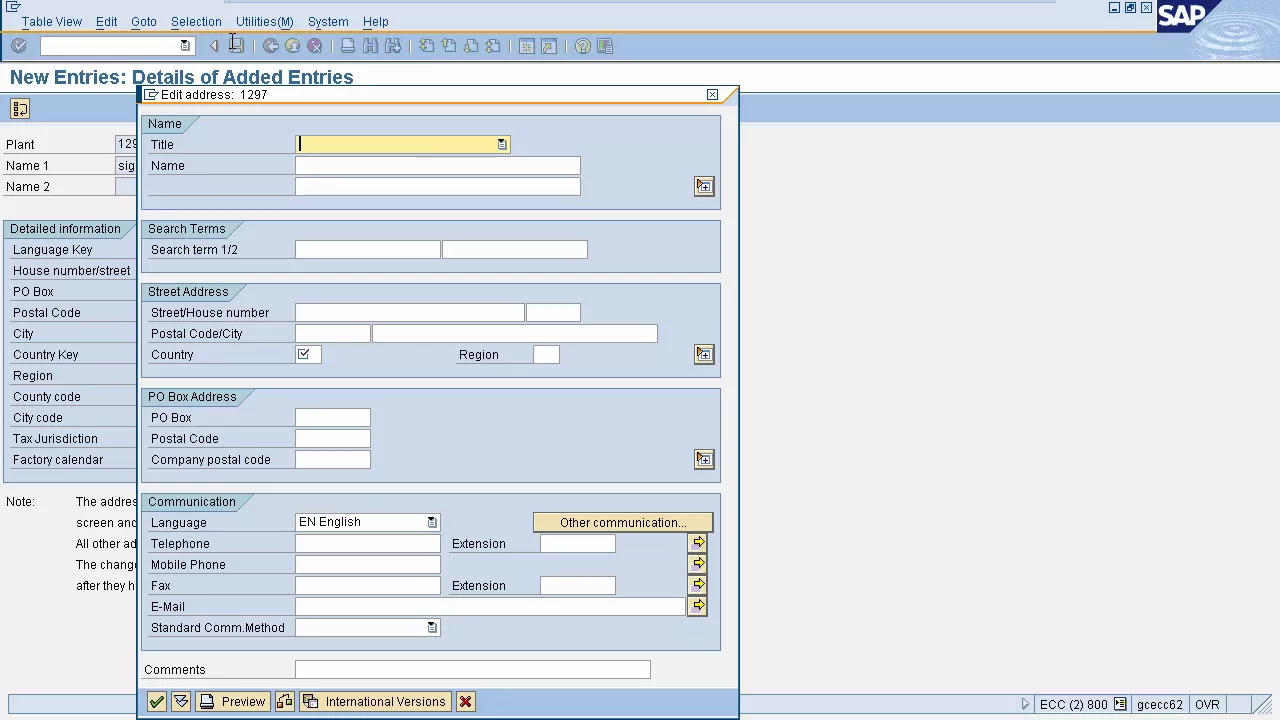1280x720 pixels.
Task: Open the command field history dropdown
Action: point(185,46)
